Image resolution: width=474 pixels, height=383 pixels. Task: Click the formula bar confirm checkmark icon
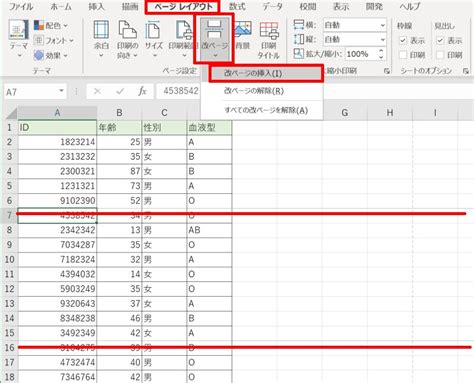120,91
